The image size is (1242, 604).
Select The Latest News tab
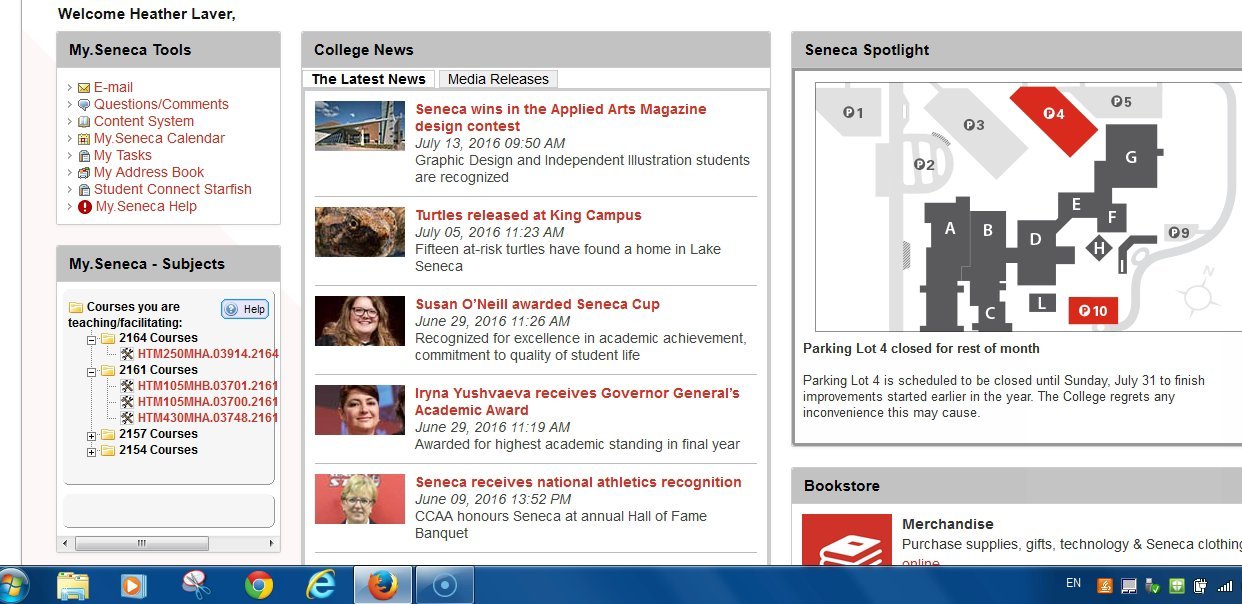(368, 79)
